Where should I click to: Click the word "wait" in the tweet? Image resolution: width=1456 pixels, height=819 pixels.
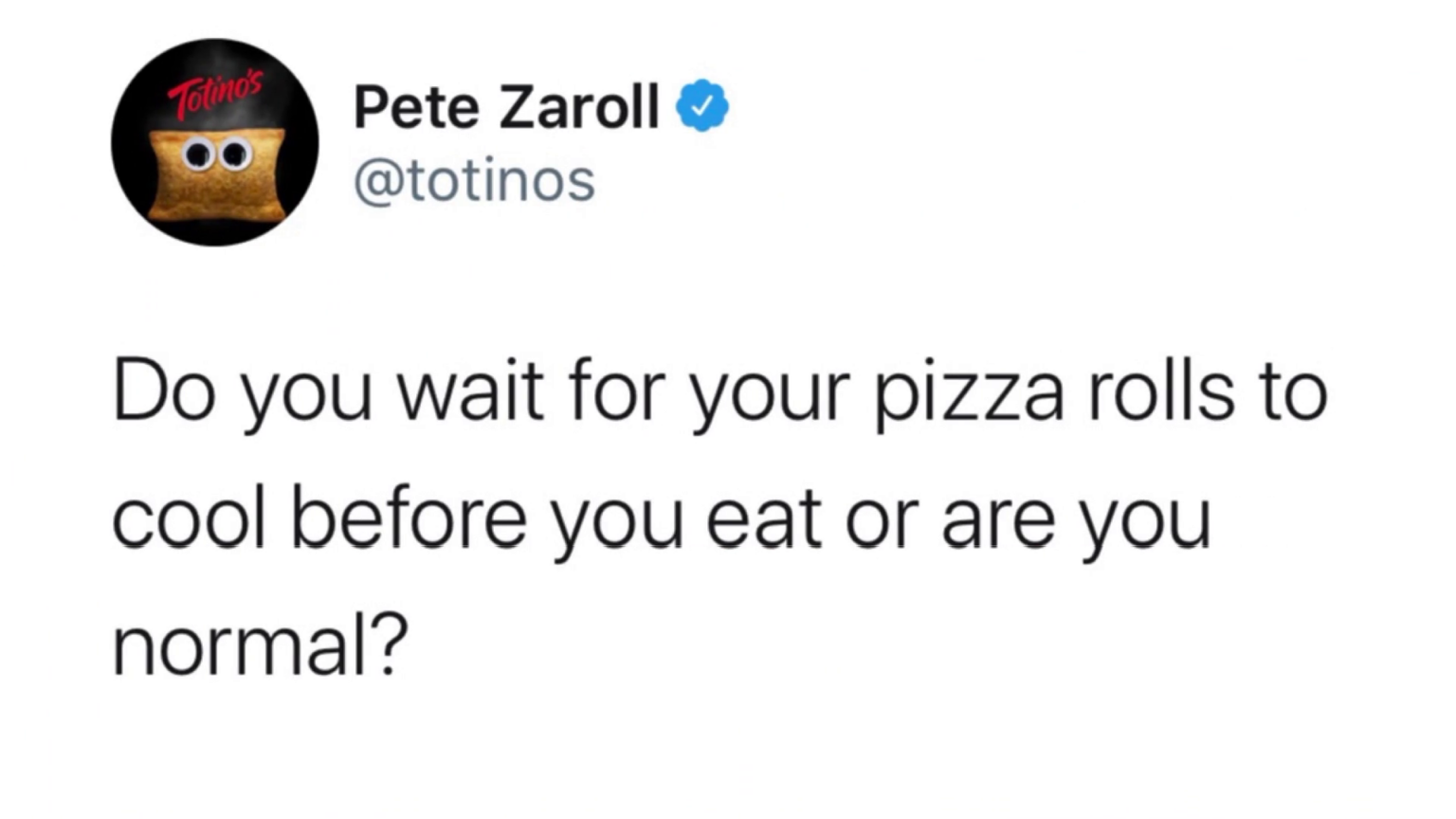point(470,391)
